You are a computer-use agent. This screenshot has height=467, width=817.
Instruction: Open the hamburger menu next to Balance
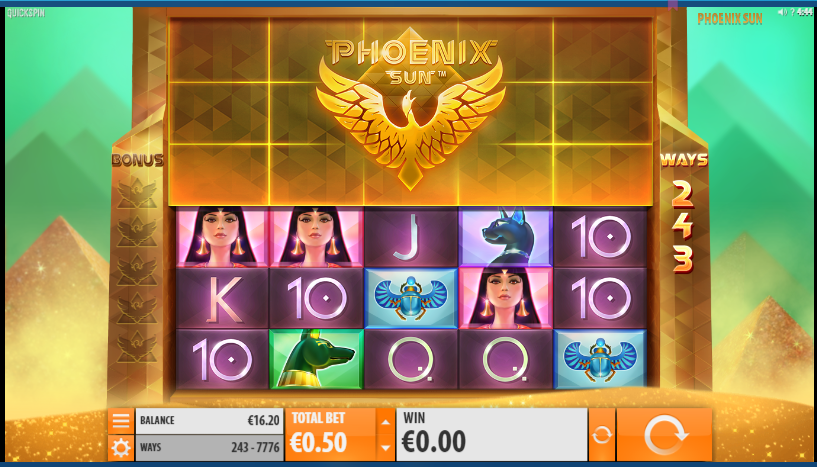121,421
